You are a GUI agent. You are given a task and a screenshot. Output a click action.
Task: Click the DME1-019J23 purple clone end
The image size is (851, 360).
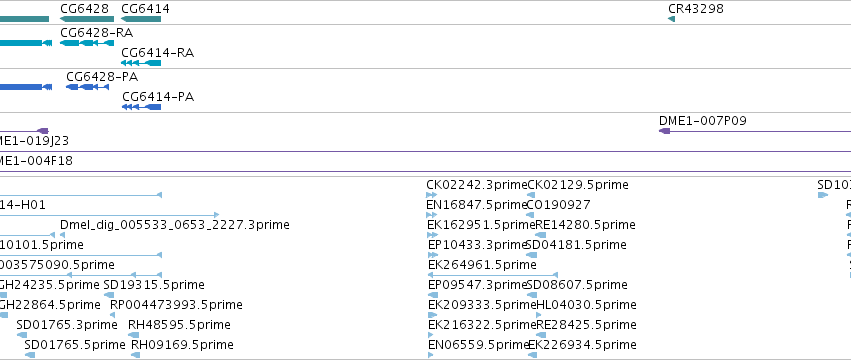point(43,131)
